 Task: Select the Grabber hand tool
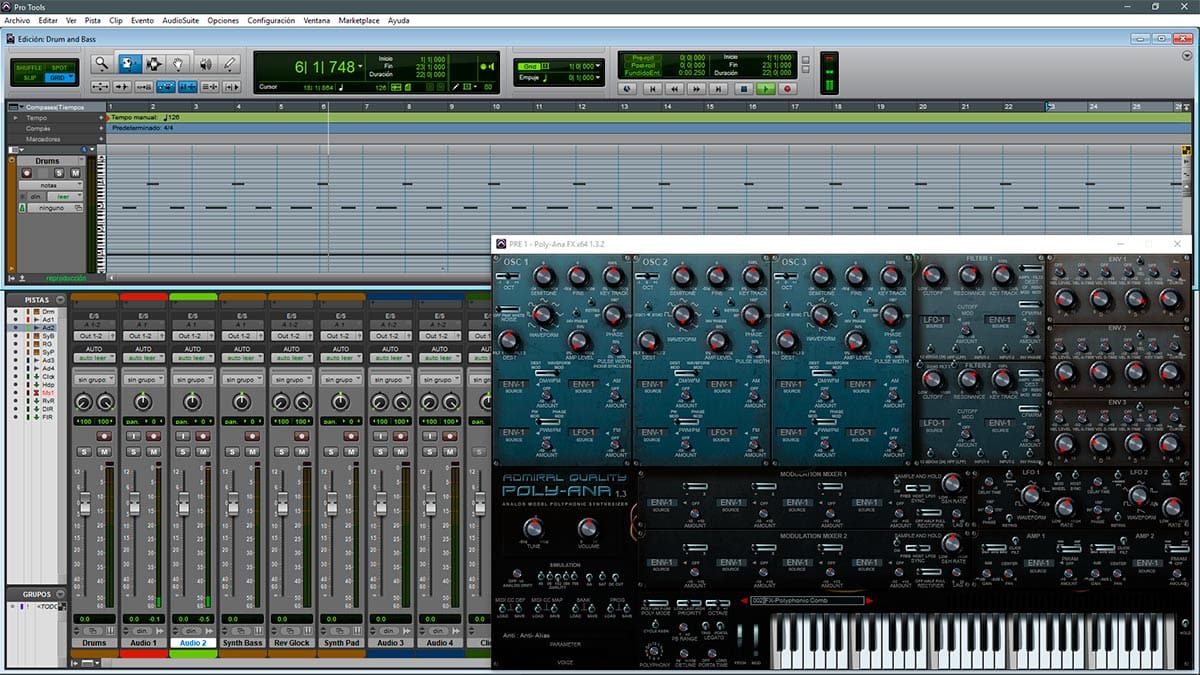point(178,63)
